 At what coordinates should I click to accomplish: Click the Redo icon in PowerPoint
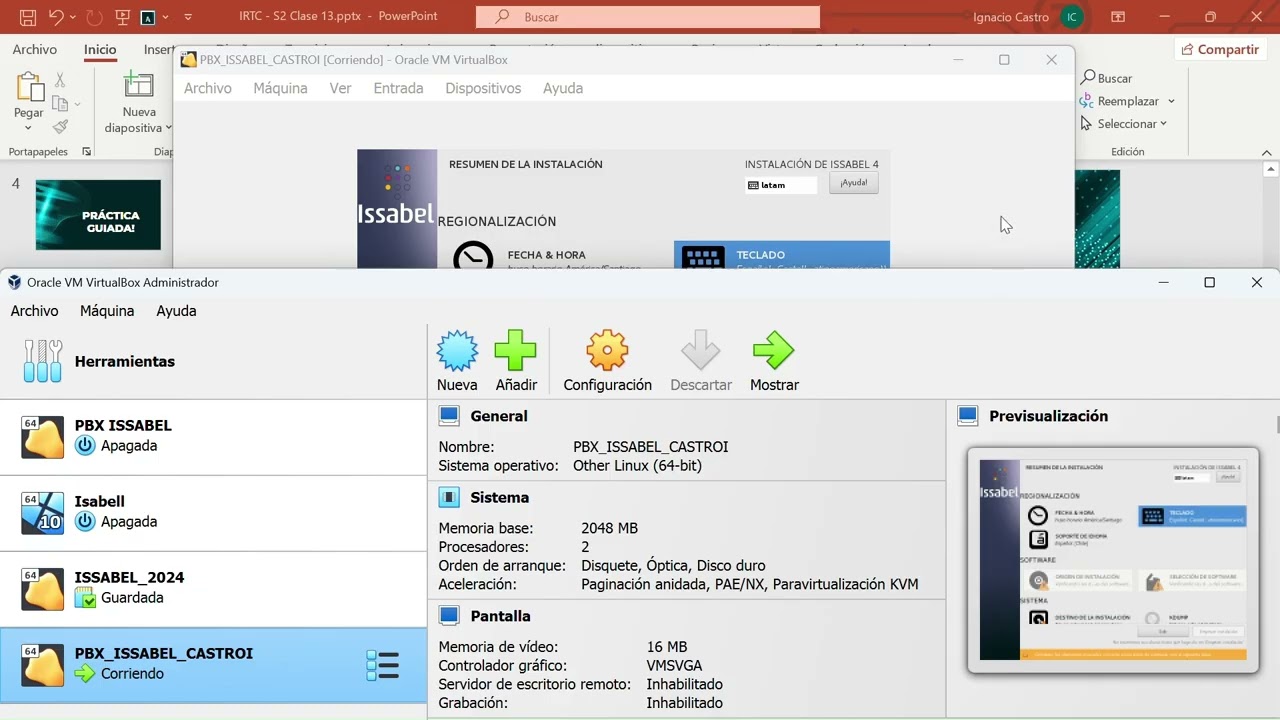click(x=94, y=17)
